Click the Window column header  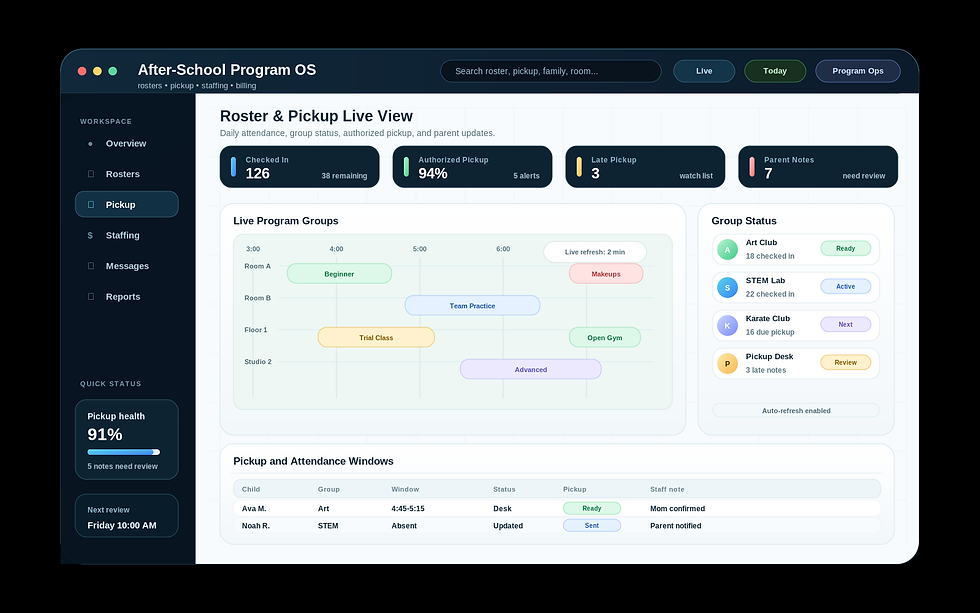[405, 489]
